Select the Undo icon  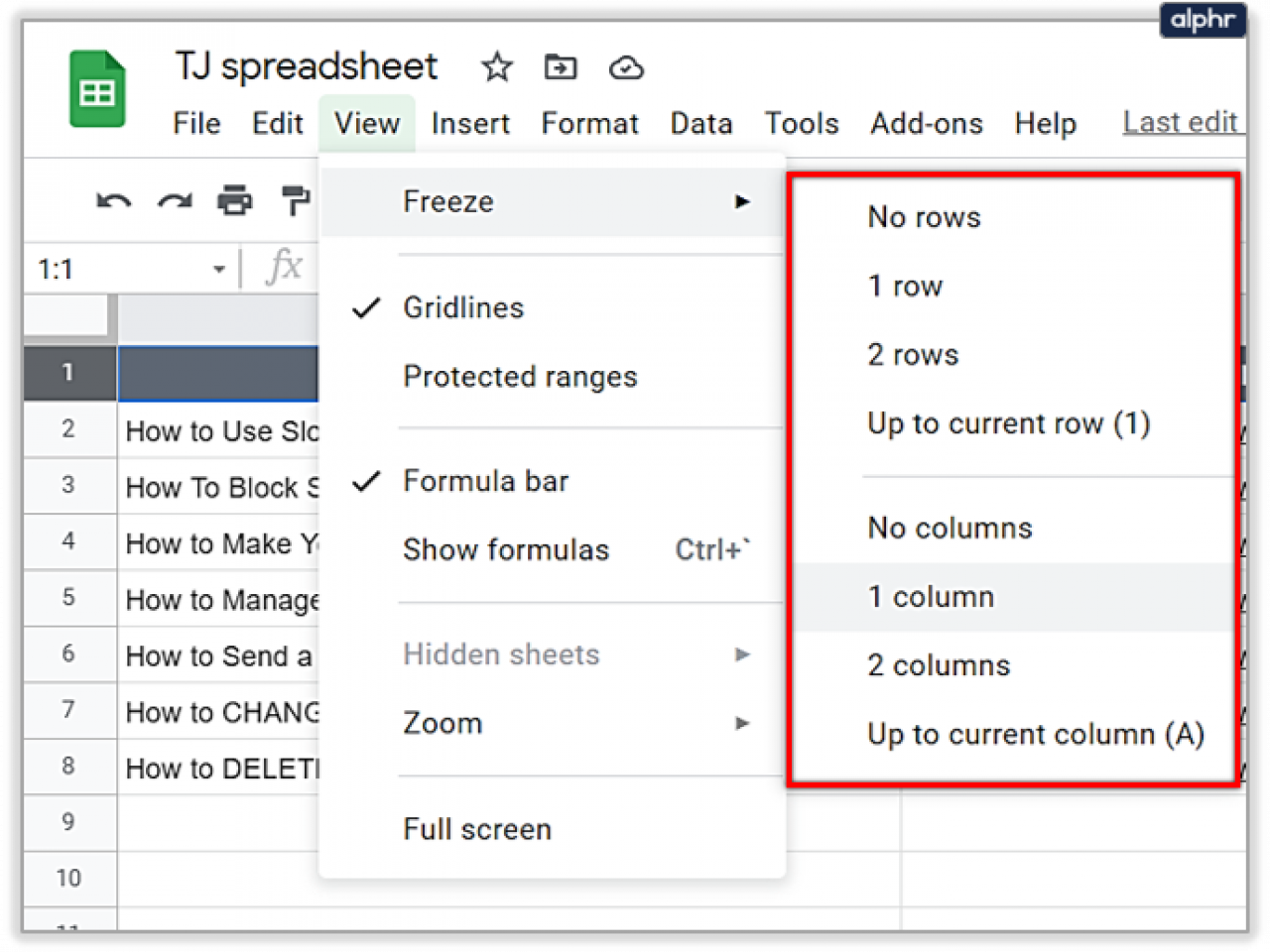112,199
